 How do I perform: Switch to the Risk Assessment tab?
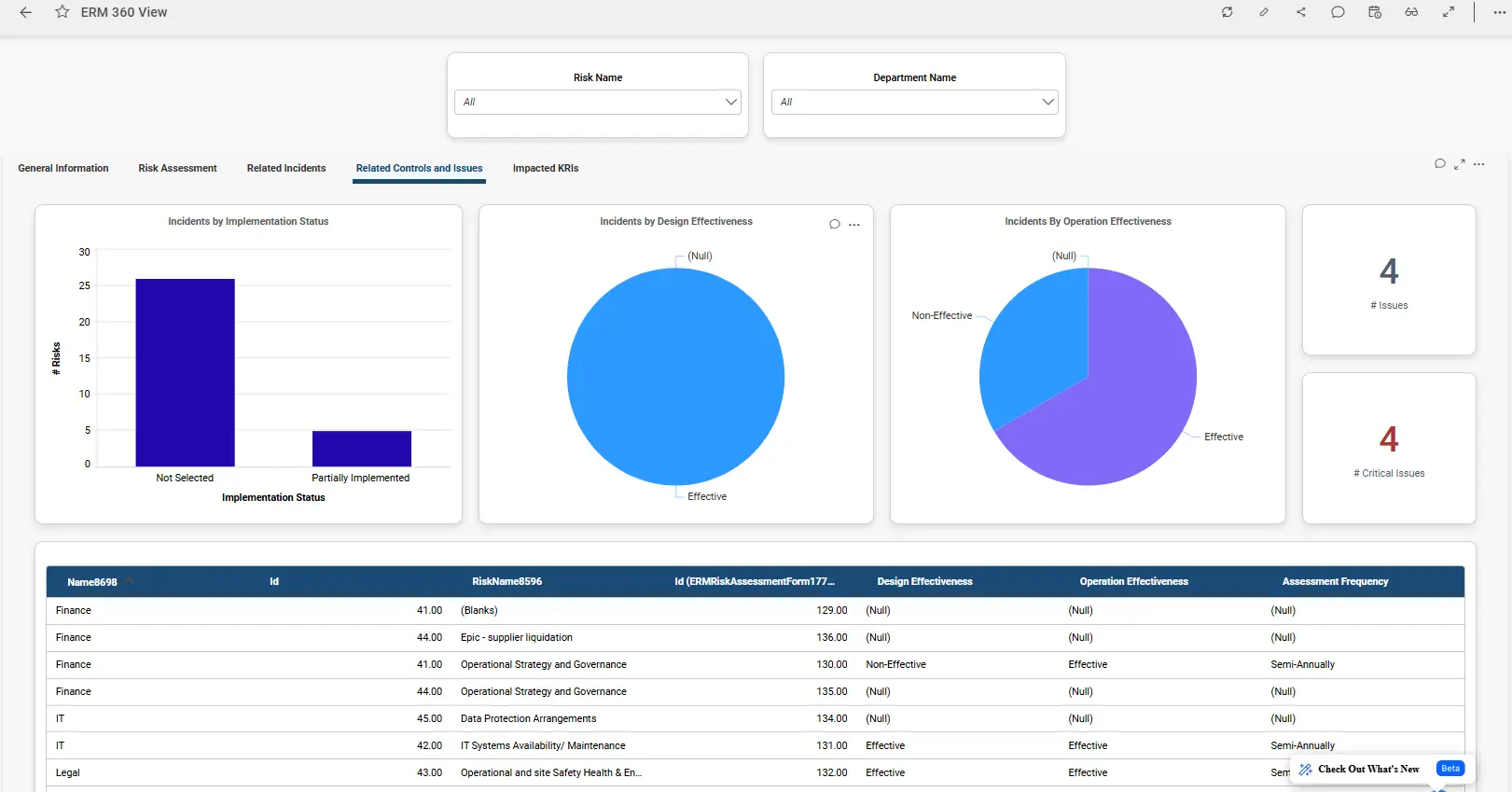(177, 169)
